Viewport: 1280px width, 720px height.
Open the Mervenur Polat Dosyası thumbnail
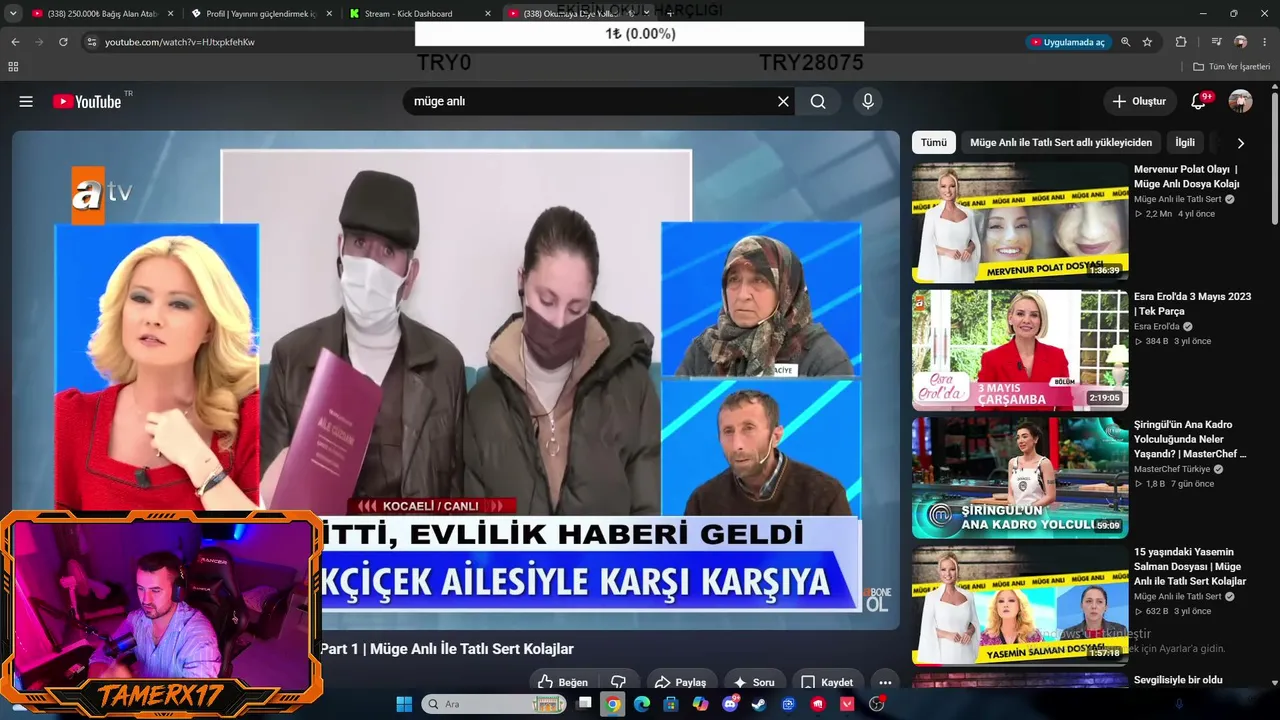pos(1020,222)
